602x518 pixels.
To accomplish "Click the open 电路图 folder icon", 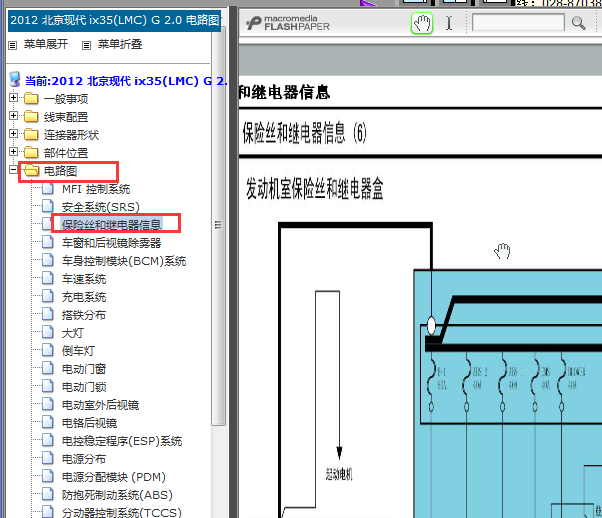I will click(x=31, y=171).
